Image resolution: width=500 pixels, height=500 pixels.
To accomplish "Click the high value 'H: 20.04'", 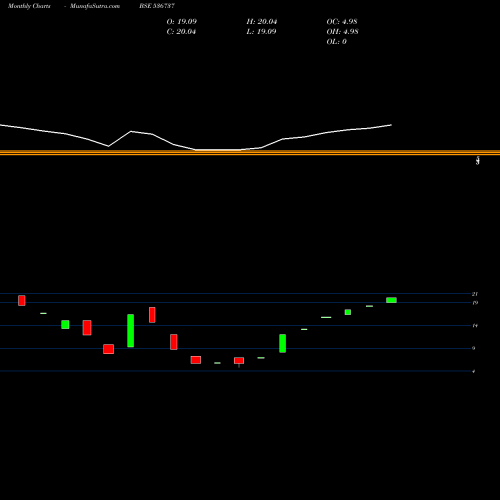I will 262,22.
